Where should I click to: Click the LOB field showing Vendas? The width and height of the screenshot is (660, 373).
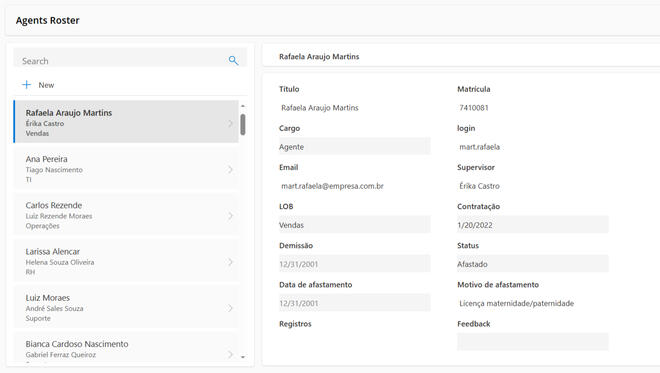point(354,225)
